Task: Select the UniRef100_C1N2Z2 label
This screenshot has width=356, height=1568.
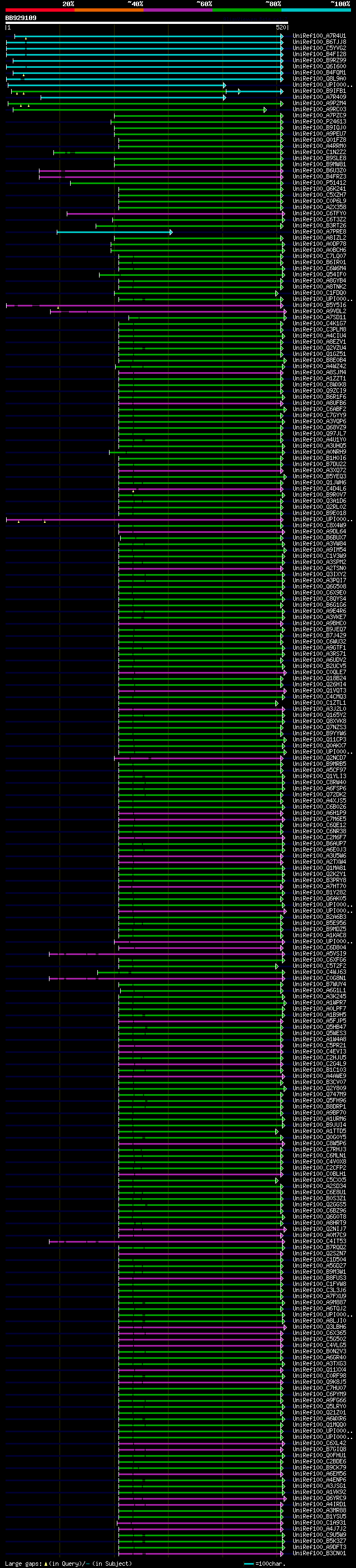Action: click(319, 152)
